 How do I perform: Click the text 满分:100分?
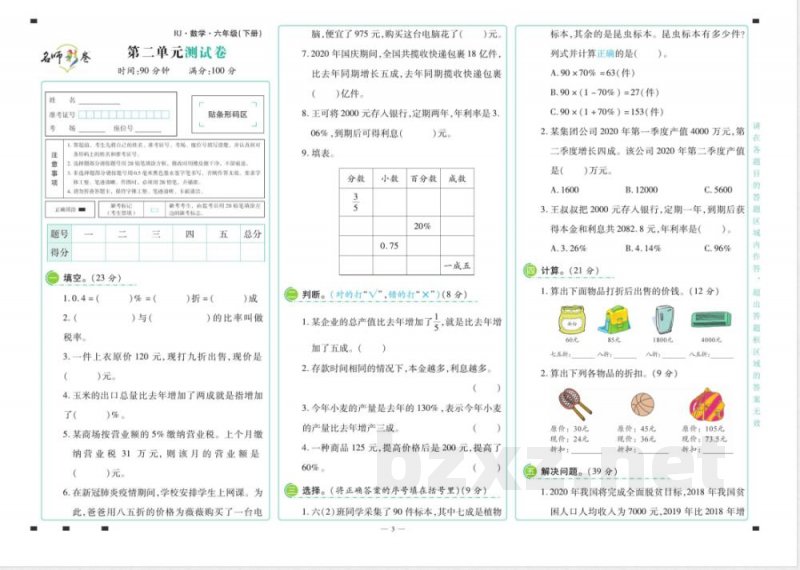pyautogui.click(x=212, y=70)
